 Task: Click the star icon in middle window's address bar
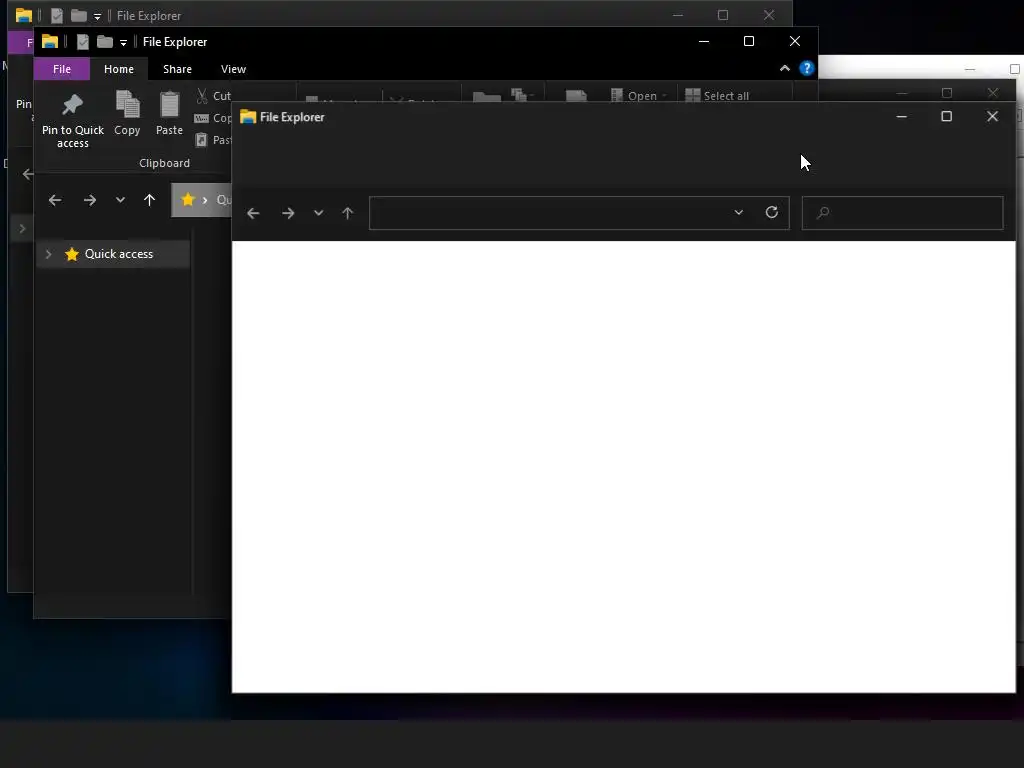coord(188,200)
